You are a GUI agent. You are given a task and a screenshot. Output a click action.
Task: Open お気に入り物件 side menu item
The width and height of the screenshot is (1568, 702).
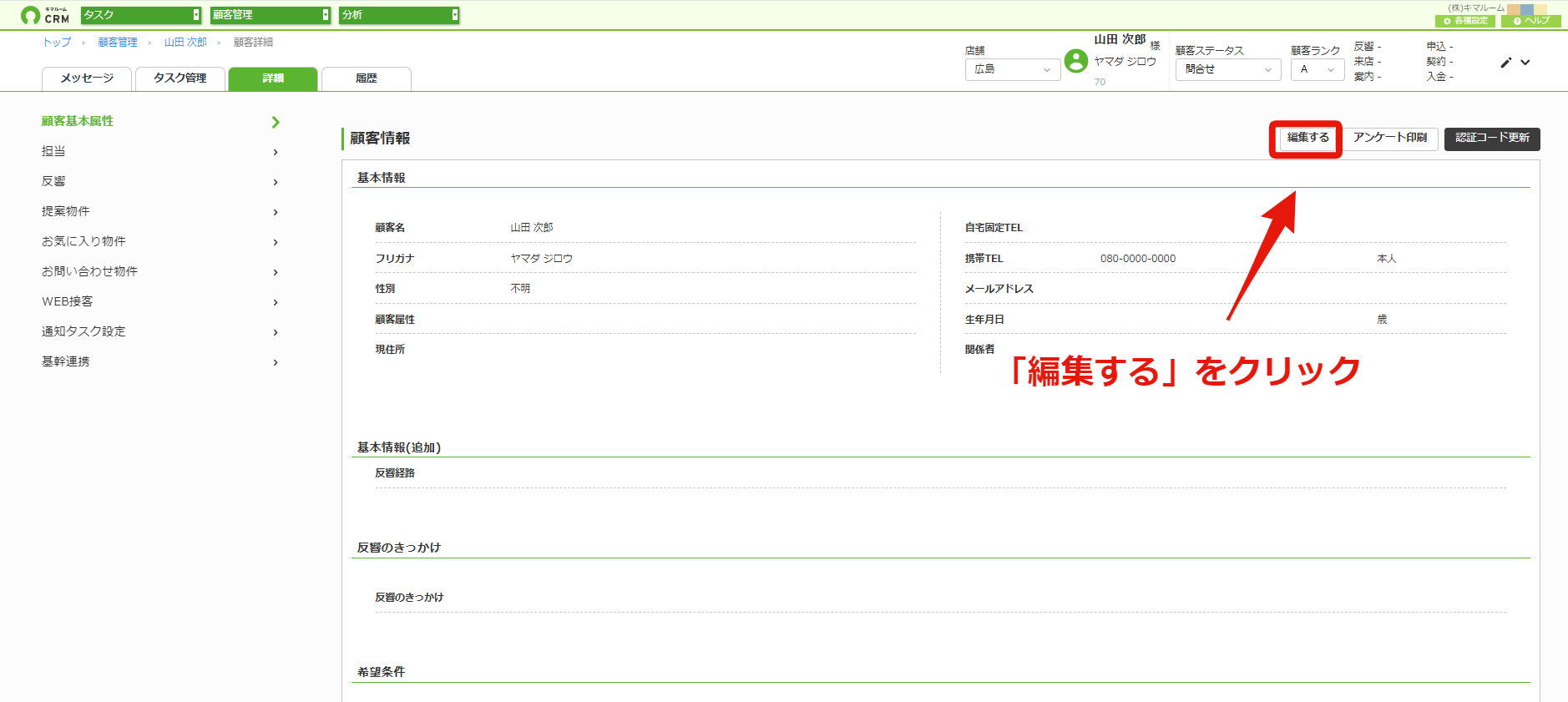[x=83, y=241]
